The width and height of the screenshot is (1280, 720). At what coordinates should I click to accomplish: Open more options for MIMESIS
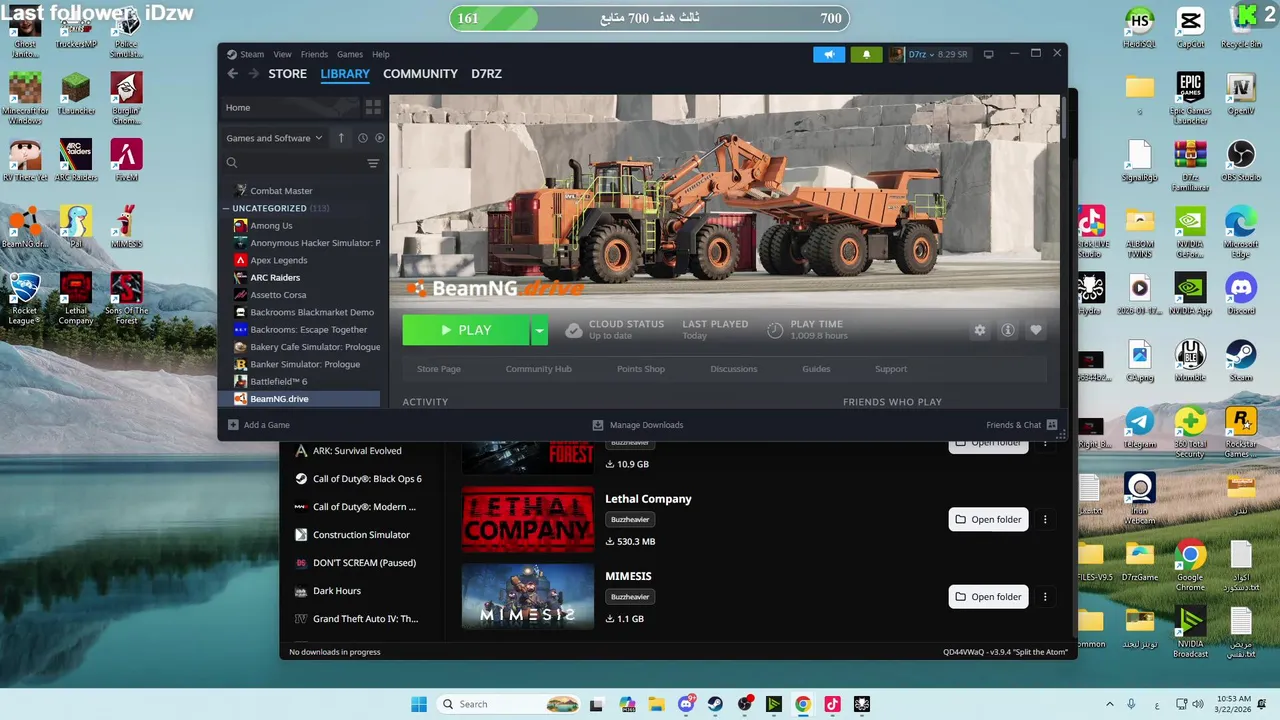1045,597
